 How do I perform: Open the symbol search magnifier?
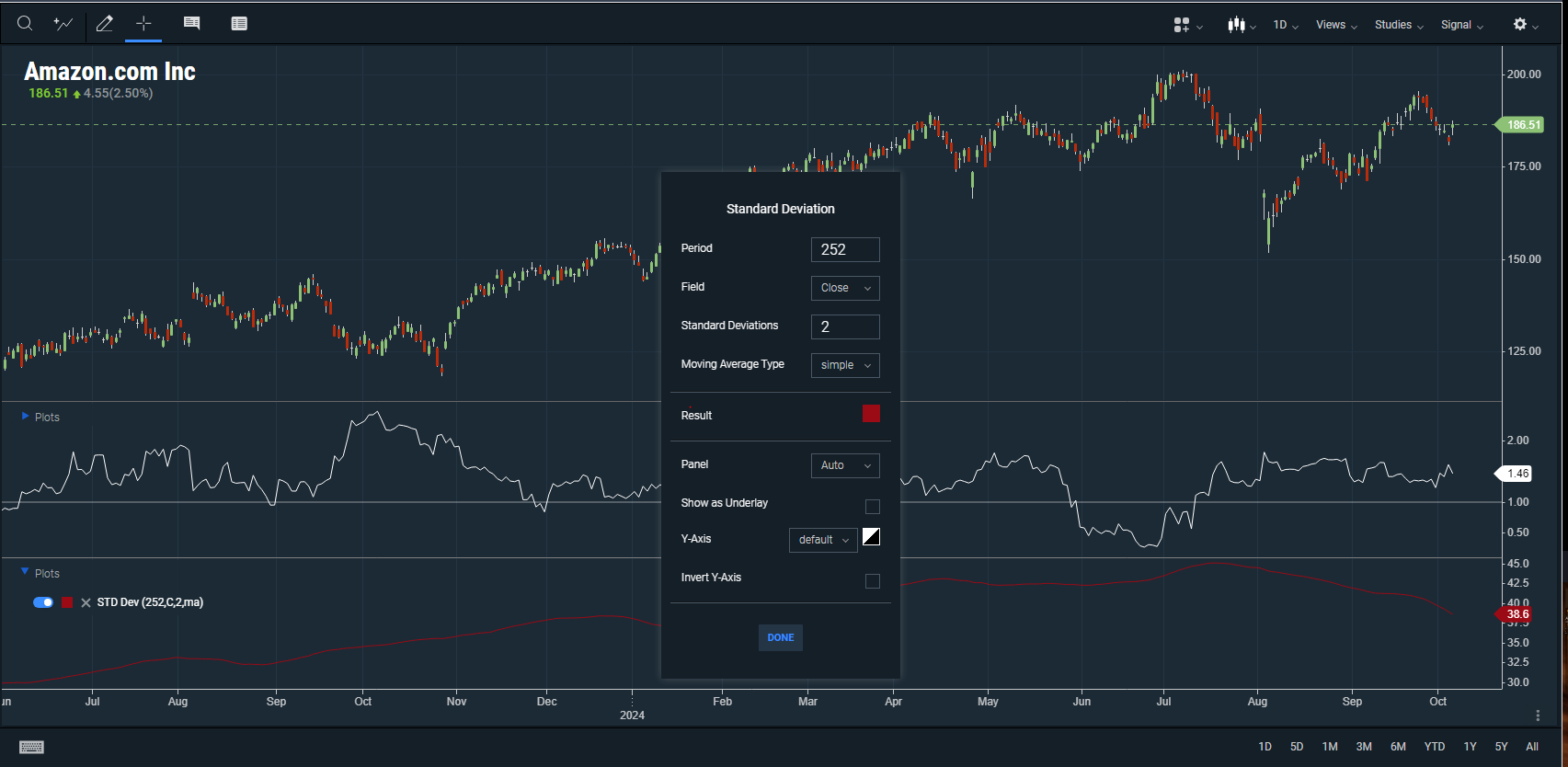(25, 24)
